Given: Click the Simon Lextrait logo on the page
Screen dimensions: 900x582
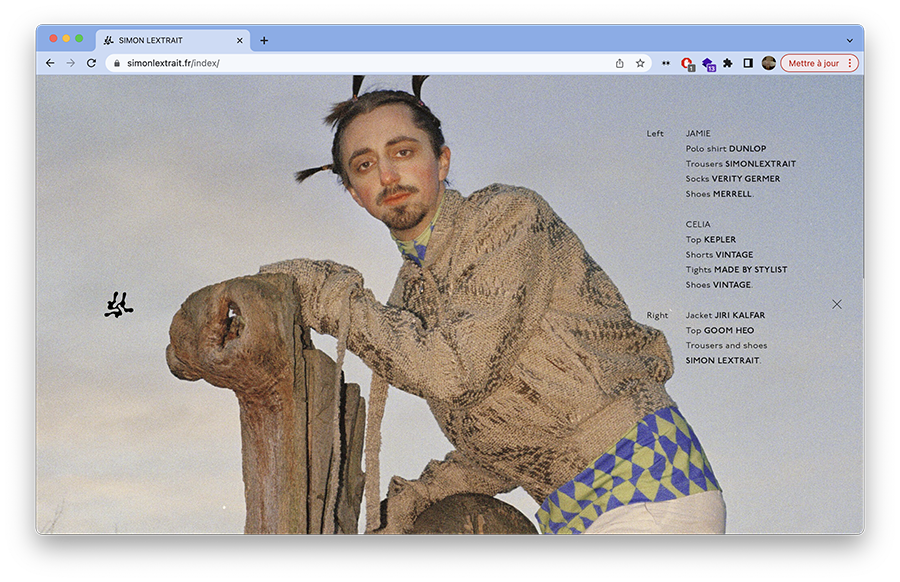Looking at the screenshot, I should (119, 305).
